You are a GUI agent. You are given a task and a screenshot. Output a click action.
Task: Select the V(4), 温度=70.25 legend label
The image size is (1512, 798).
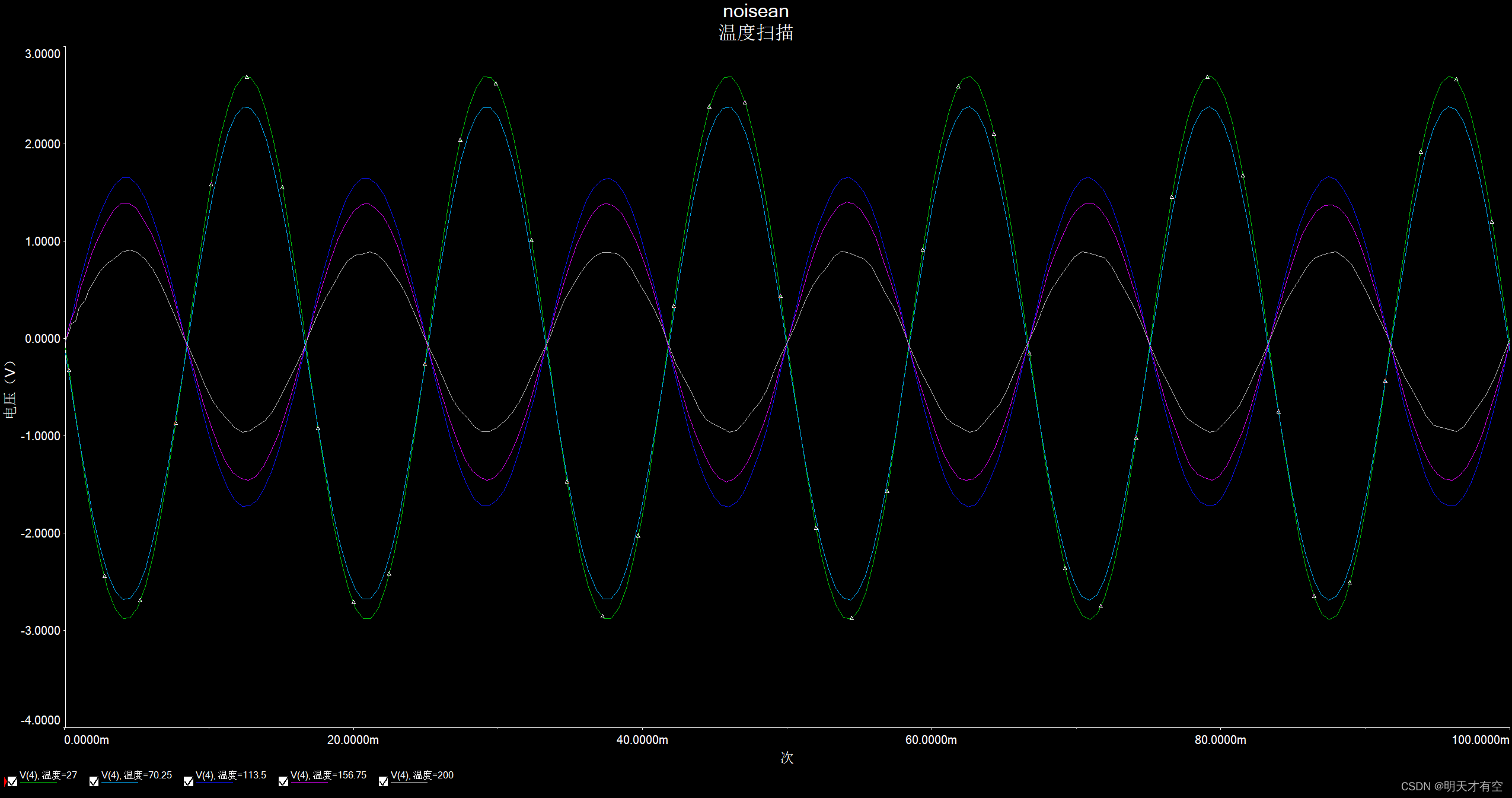tap(136, 775)
